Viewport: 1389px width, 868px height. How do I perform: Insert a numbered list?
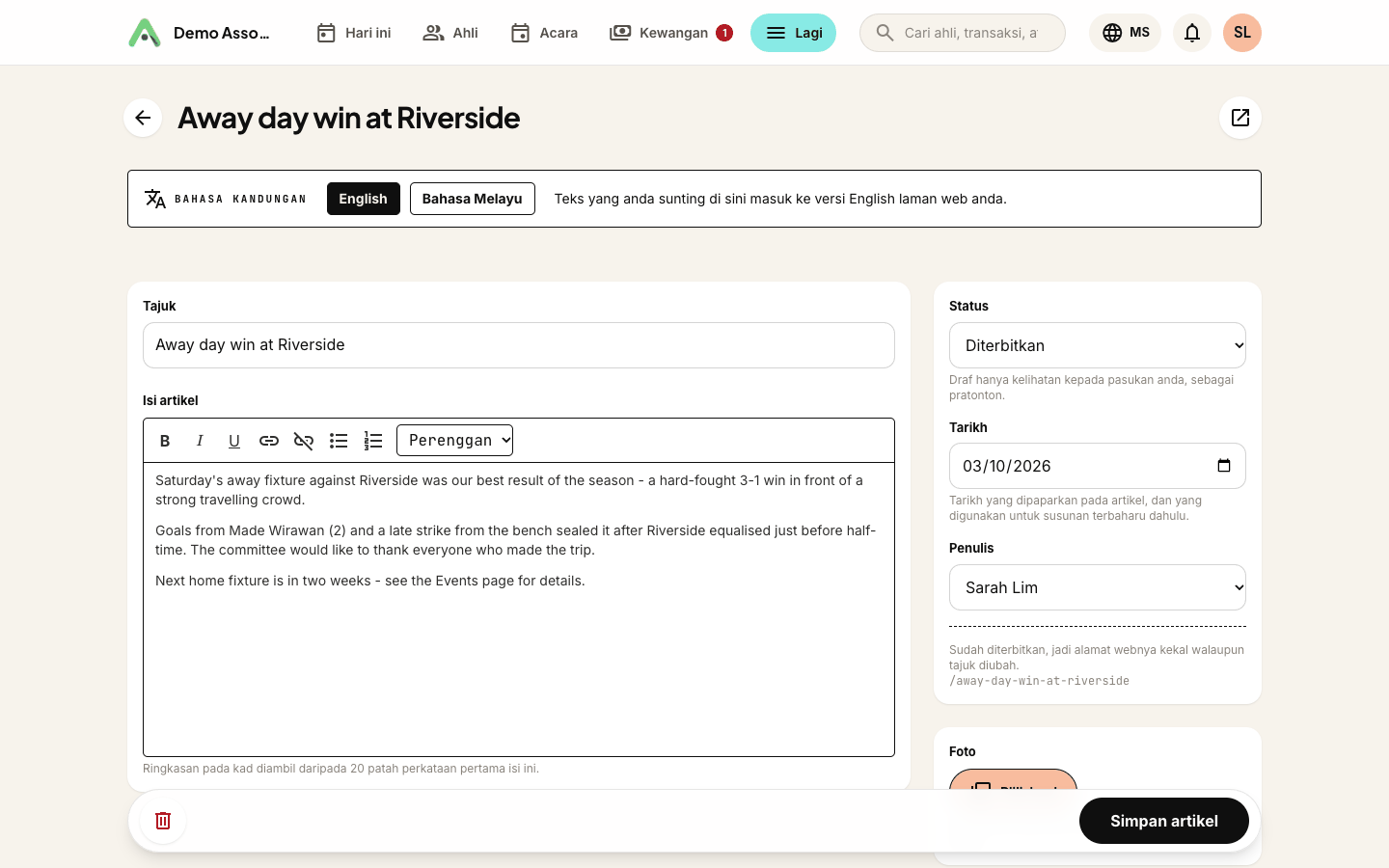[373, 441]
